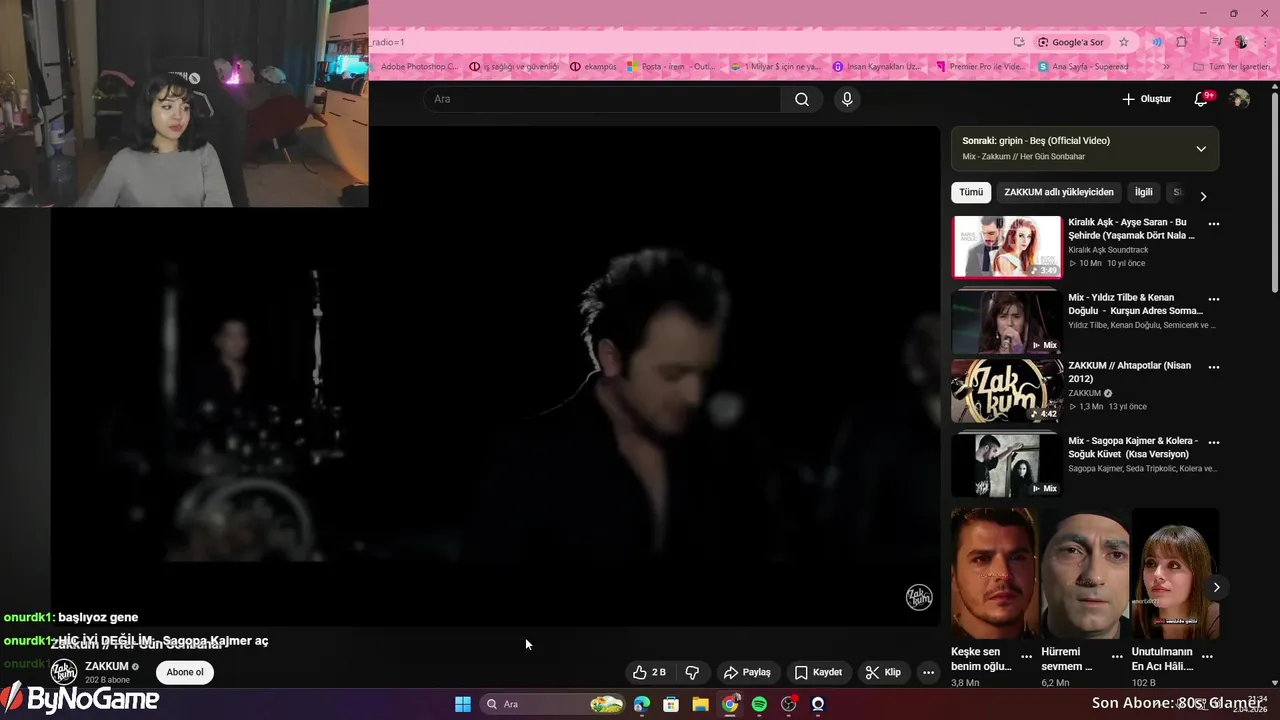Open the Unutulmanın En Acı Hâli short
This screenshot has height=720, width=1280.
pos(1175,574)
